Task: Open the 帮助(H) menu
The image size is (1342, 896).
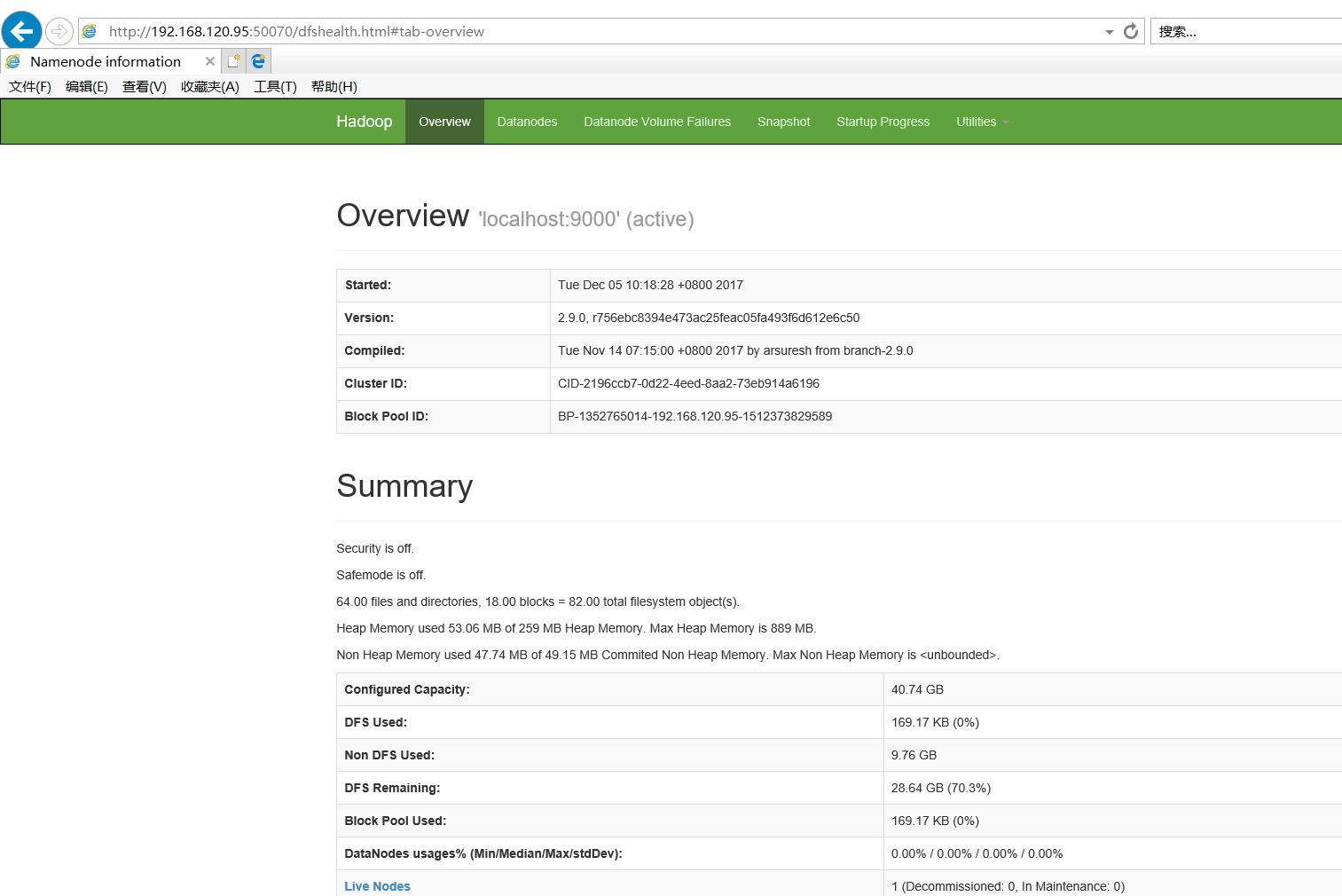Action: coord(334,86)
